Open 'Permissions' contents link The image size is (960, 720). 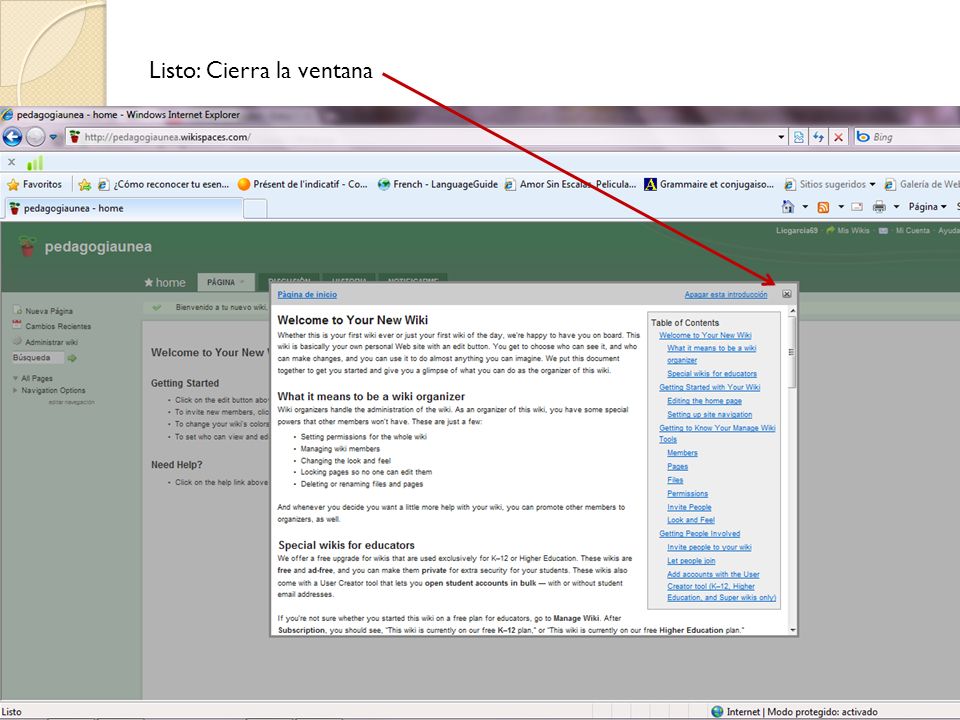[x=688, y=493]
